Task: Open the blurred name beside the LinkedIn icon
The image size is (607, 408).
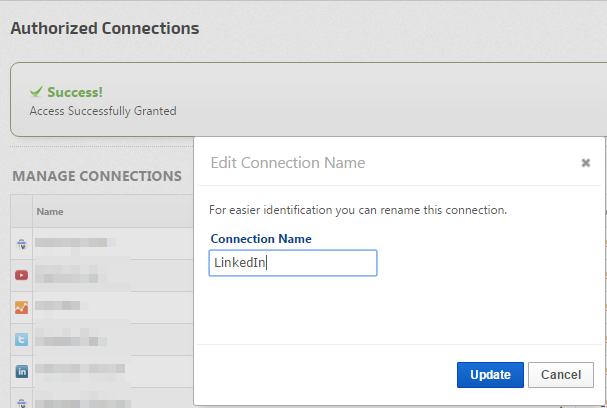Action: click(x=80, y=370)
